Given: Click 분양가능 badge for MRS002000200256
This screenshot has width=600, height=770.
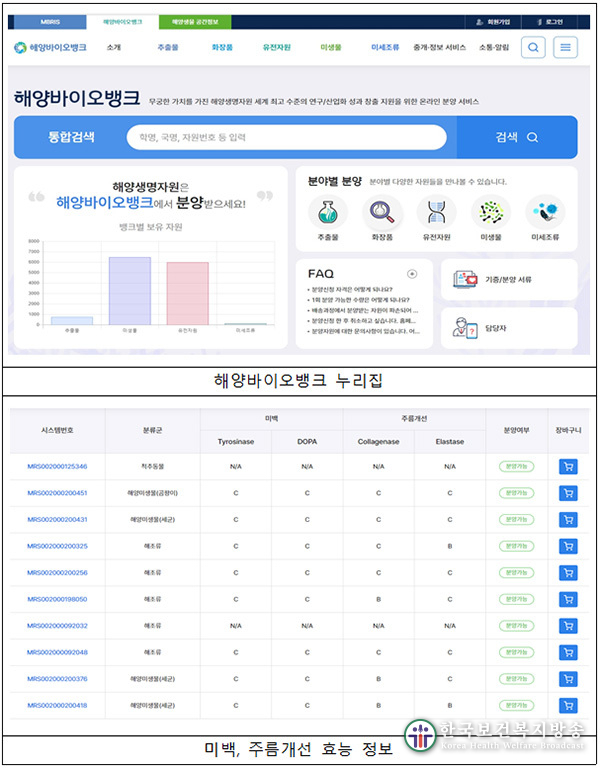Looking at the screenshot, I should [517, 573].
